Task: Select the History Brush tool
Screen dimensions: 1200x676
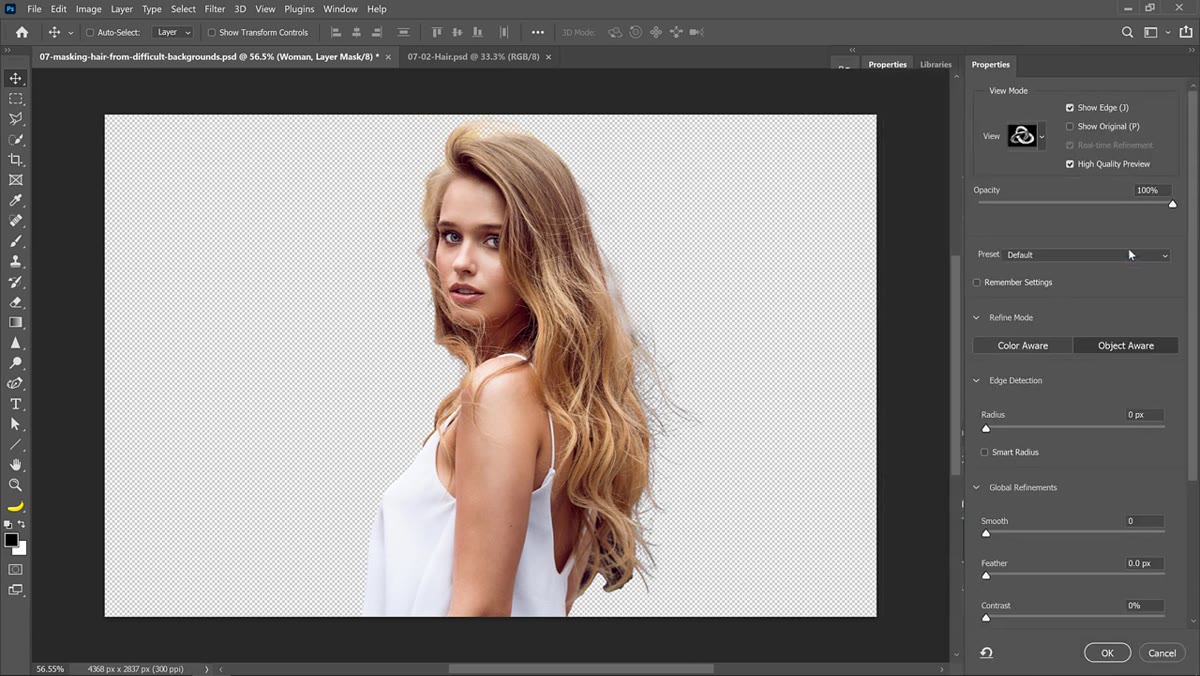Action: [15, 282]
